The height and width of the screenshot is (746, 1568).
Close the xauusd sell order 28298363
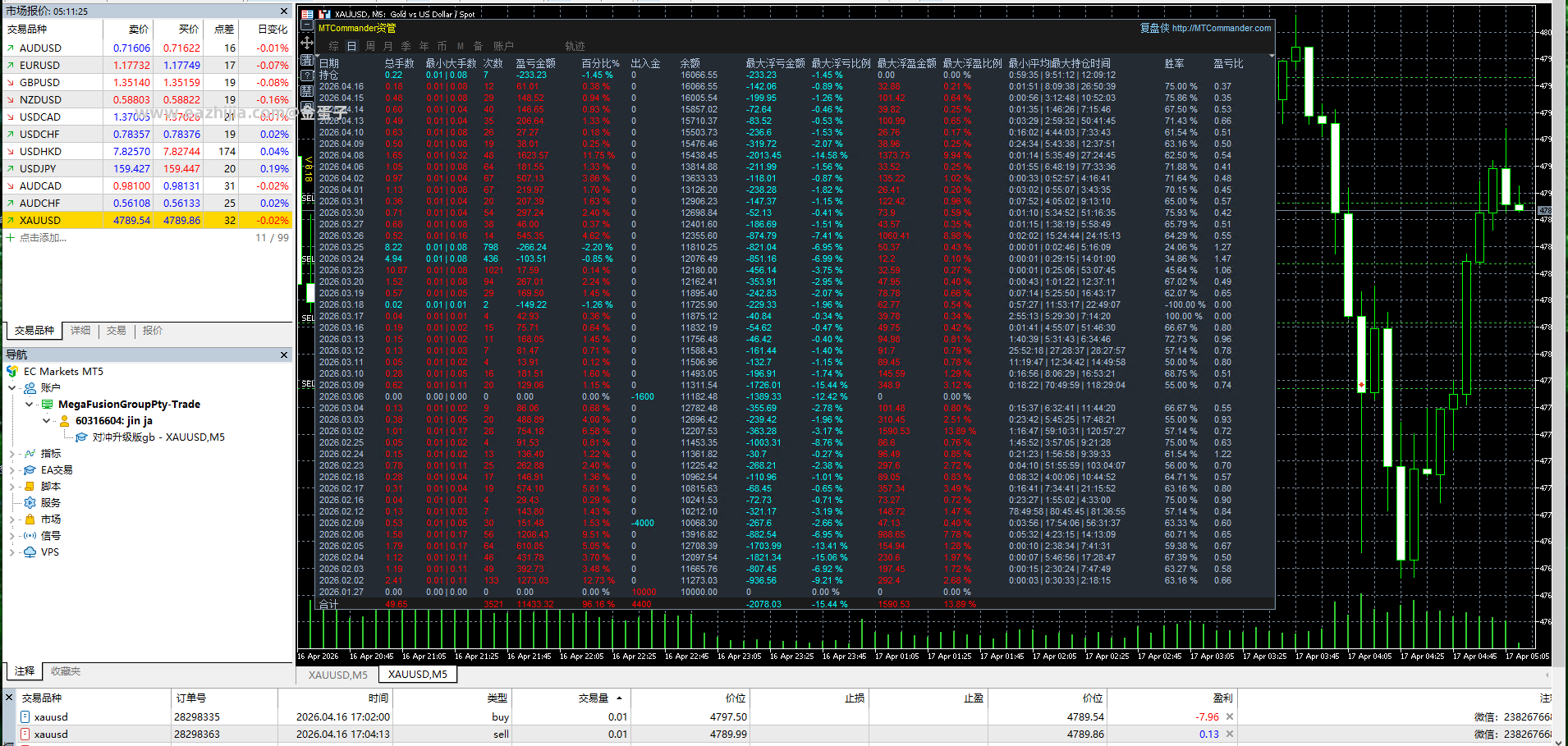click(1230, 735)
